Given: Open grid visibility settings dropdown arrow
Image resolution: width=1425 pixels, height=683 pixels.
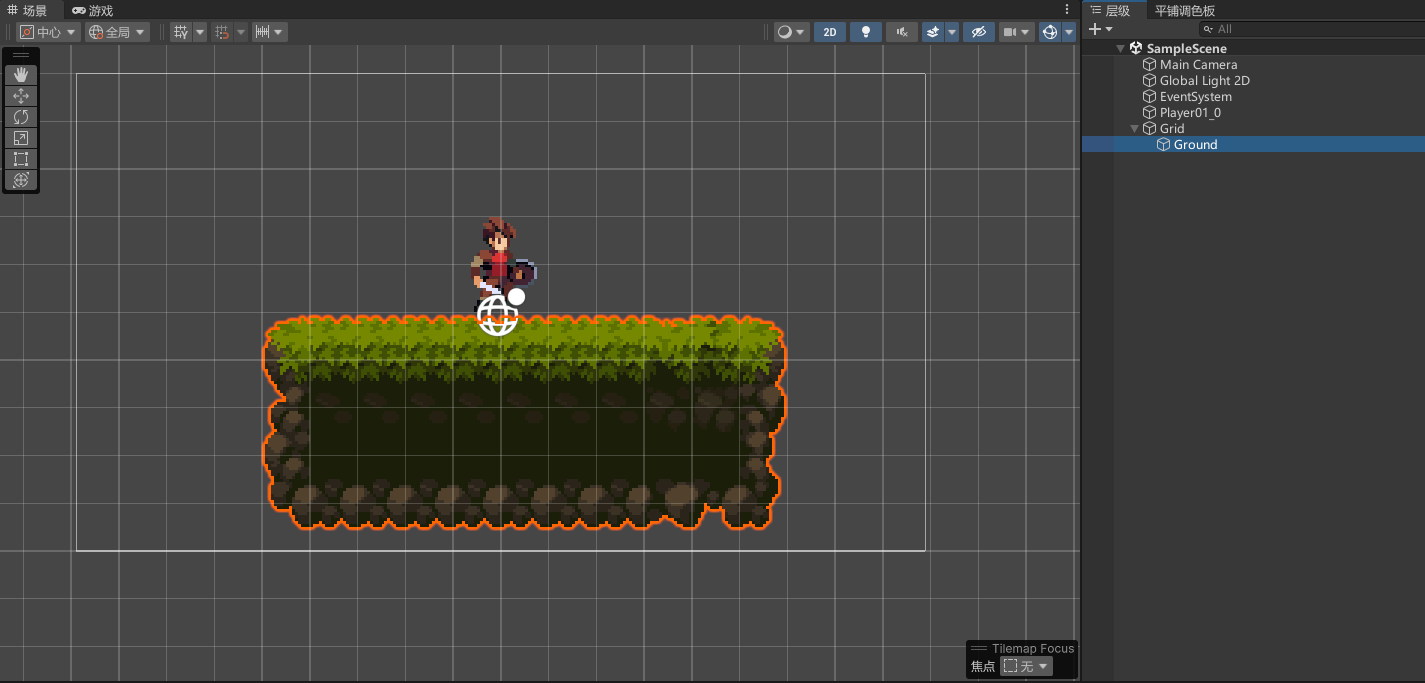Looking at the screenshot, I should [200, 32].
